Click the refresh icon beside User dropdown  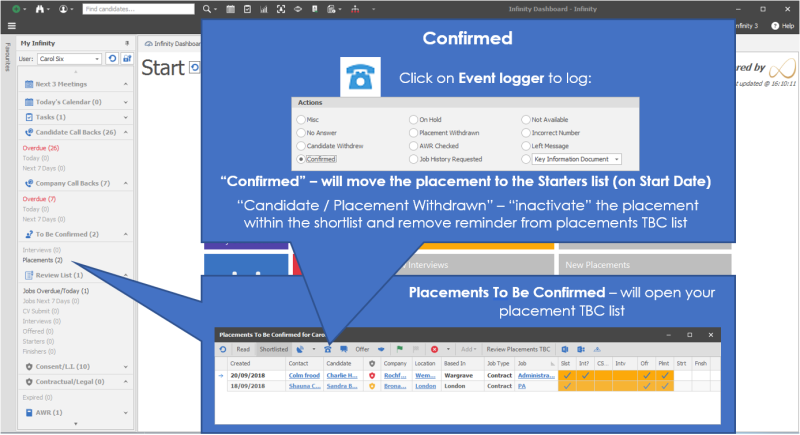tap(112, 59)
